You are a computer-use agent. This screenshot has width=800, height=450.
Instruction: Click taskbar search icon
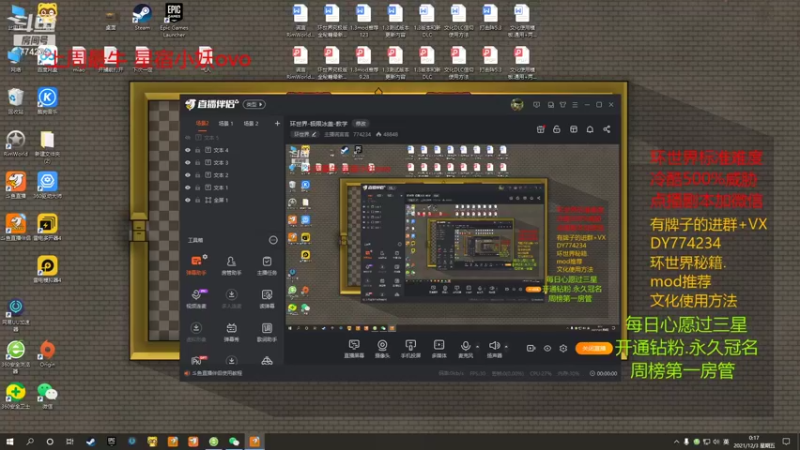pos(30,441)
